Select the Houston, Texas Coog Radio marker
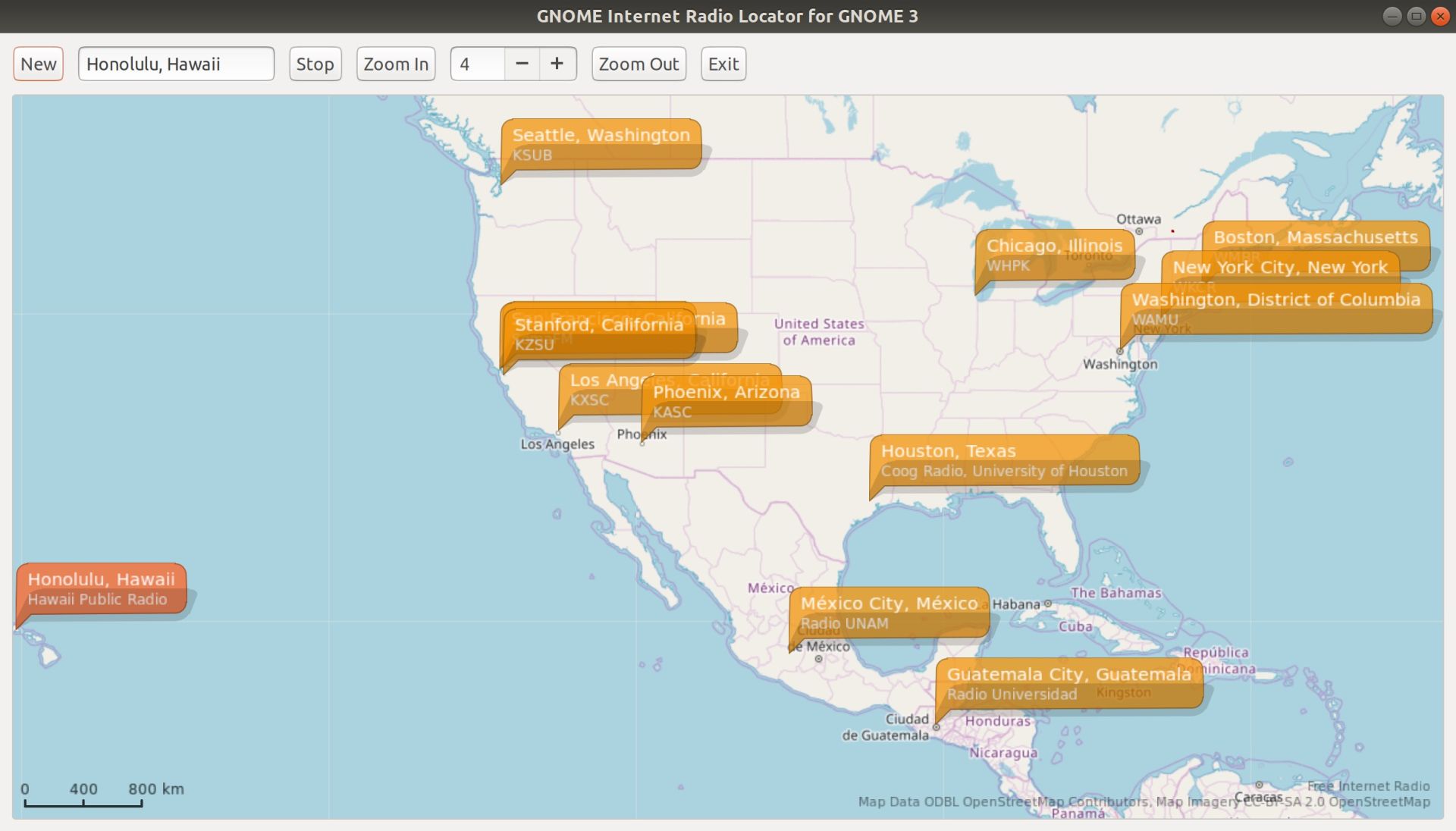Viewport: 1456px width, 831px height. coord(1004,460)
